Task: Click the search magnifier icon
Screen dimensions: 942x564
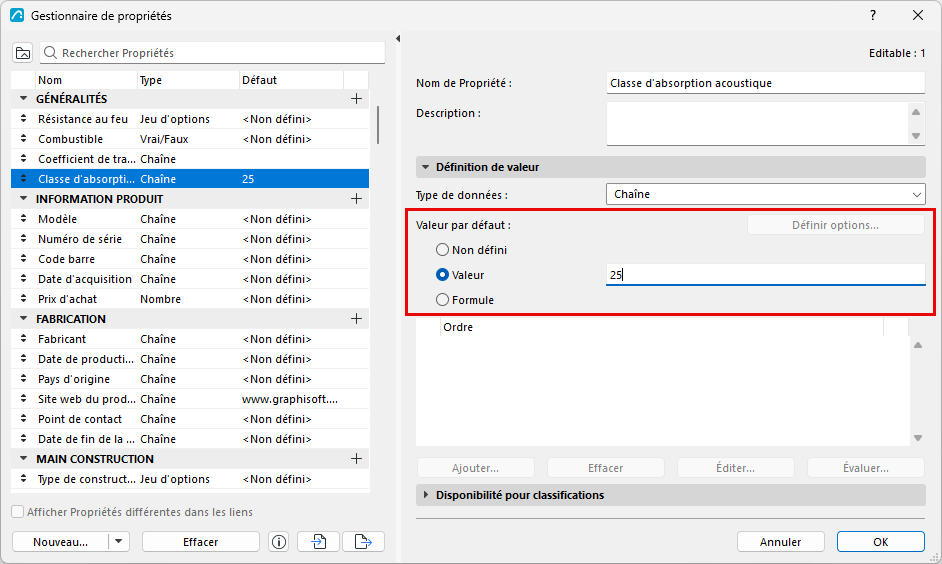Action: coord(50,53)
